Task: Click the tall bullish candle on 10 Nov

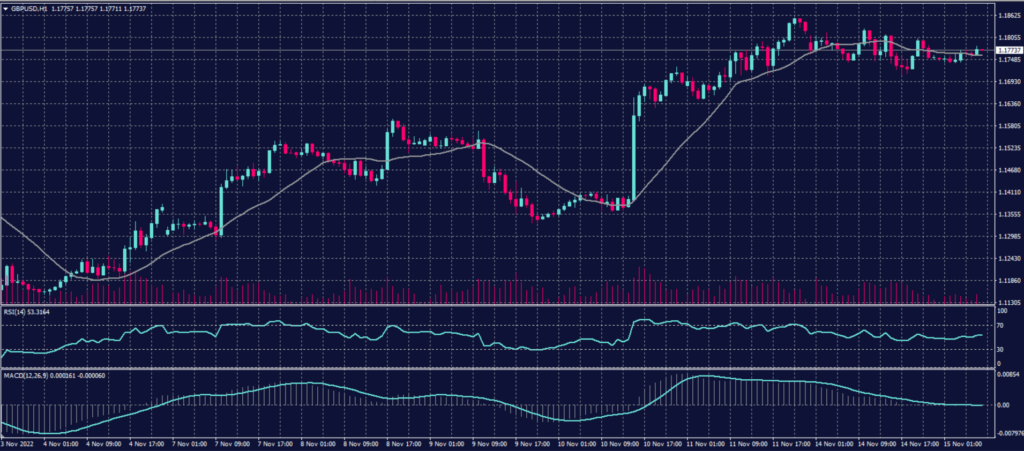Action: click(x=634, y=150)
